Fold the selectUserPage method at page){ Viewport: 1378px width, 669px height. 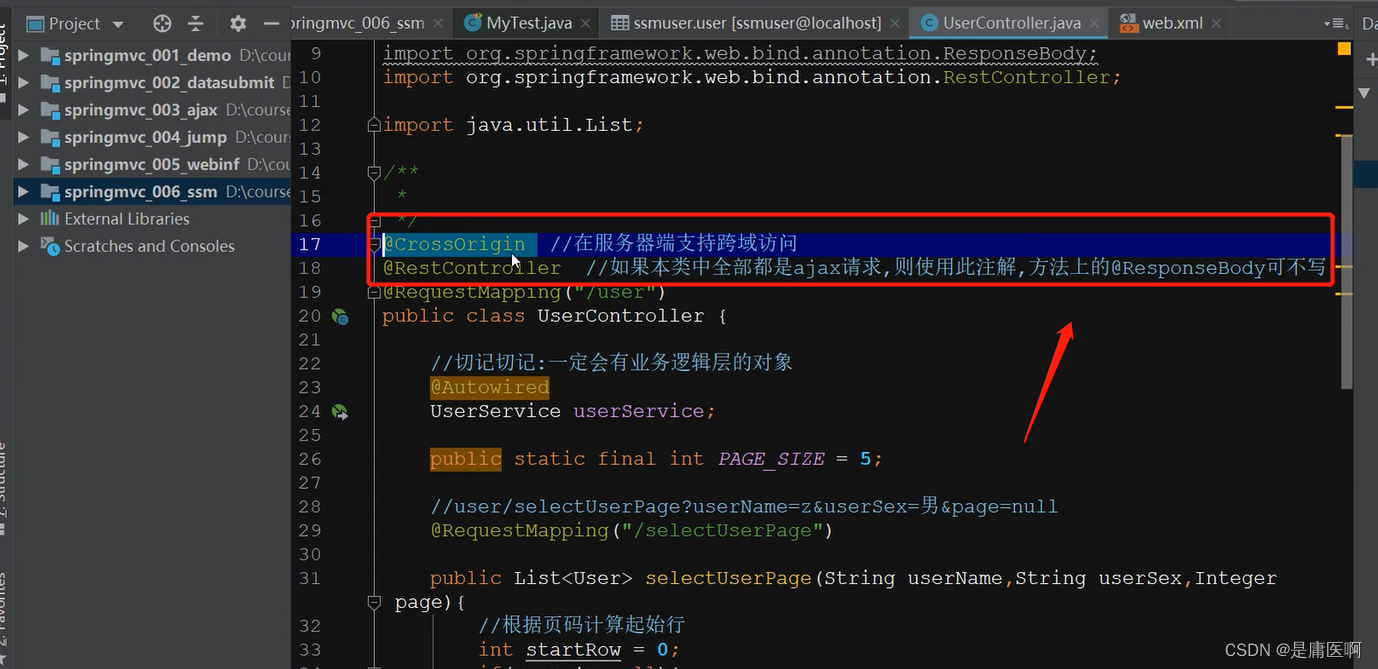[374, 602]
